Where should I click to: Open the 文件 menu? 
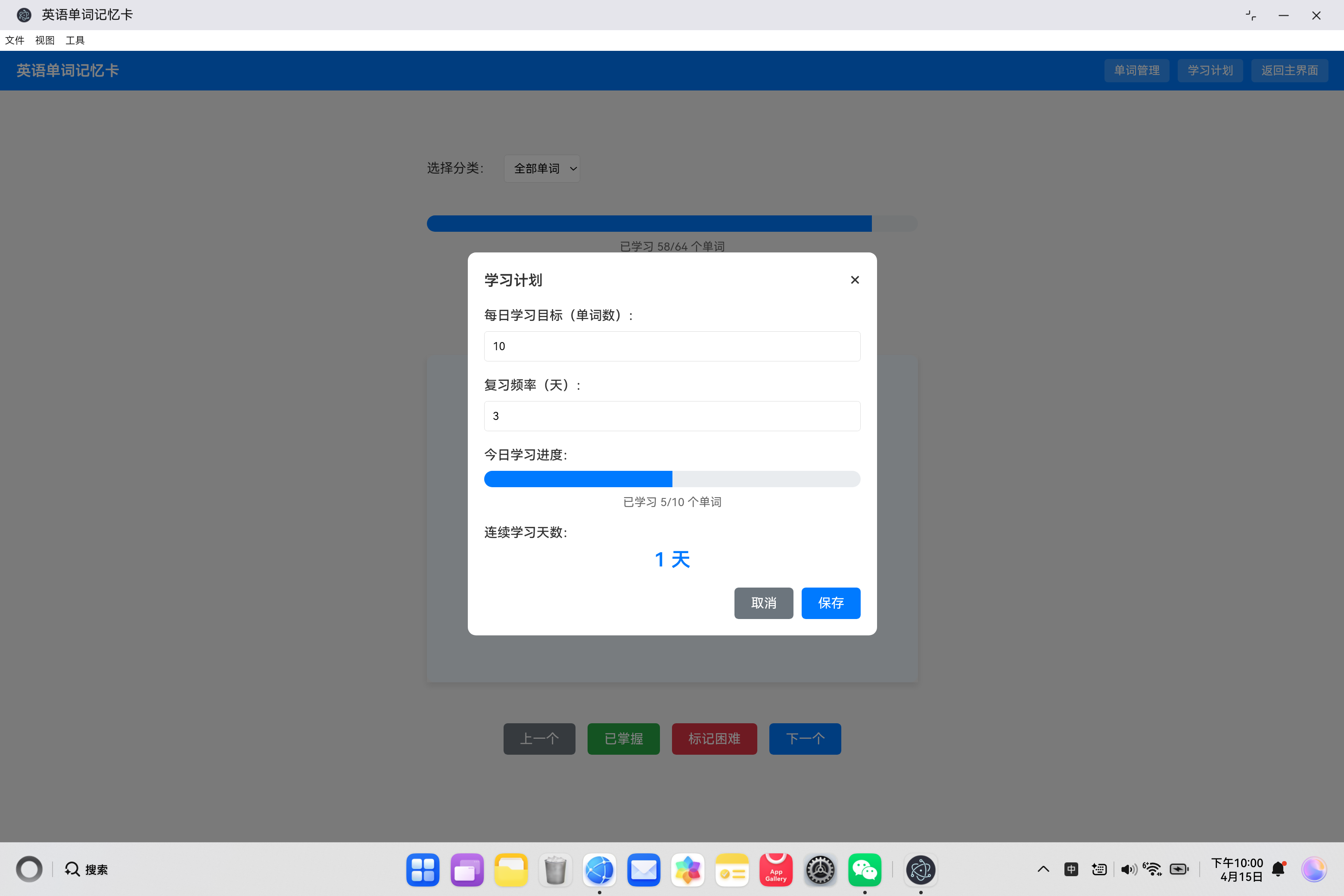coord(15,40)
